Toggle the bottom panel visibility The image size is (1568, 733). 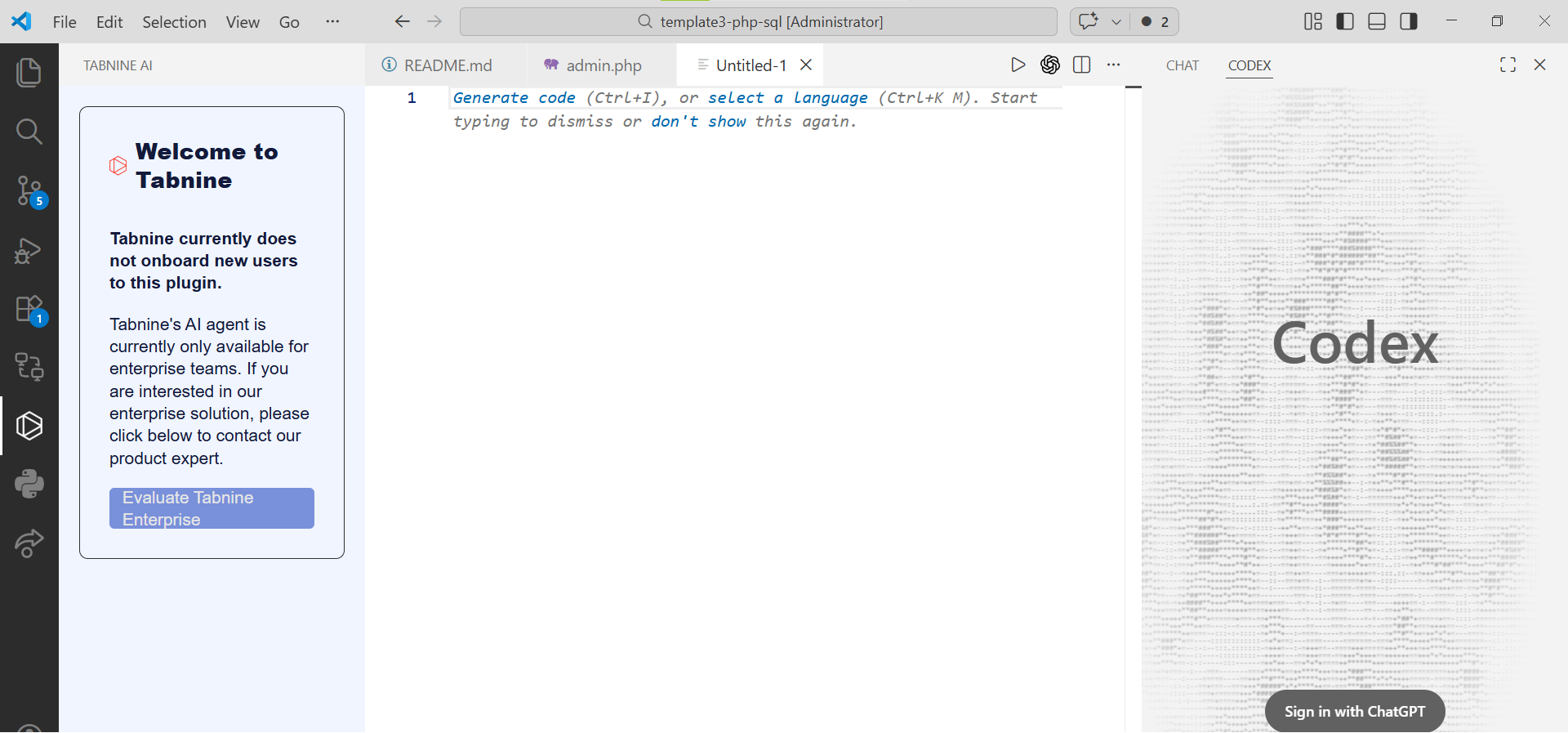[x=1377, y=21]
